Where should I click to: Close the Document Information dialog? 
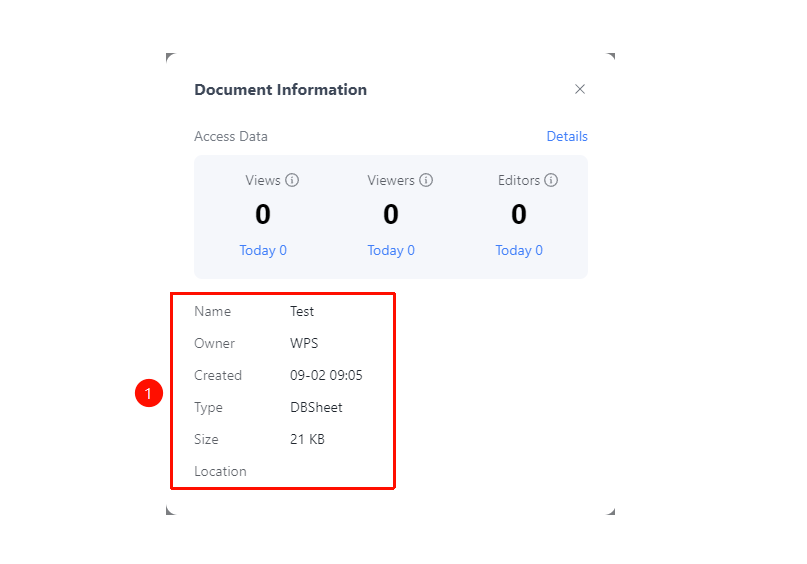(x=580, y=89)
